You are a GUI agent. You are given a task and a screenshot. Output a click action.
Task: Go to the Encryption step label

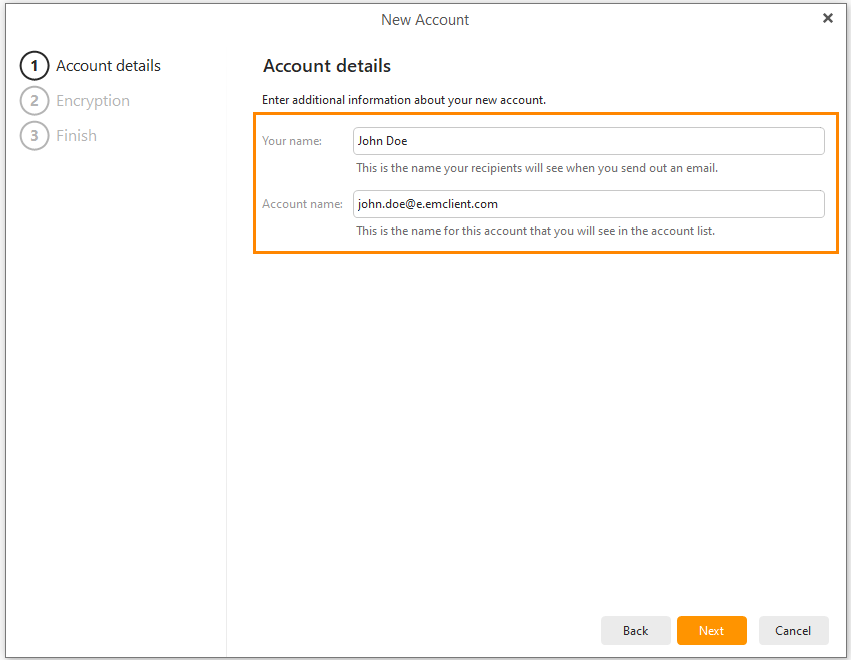[93, 101]
